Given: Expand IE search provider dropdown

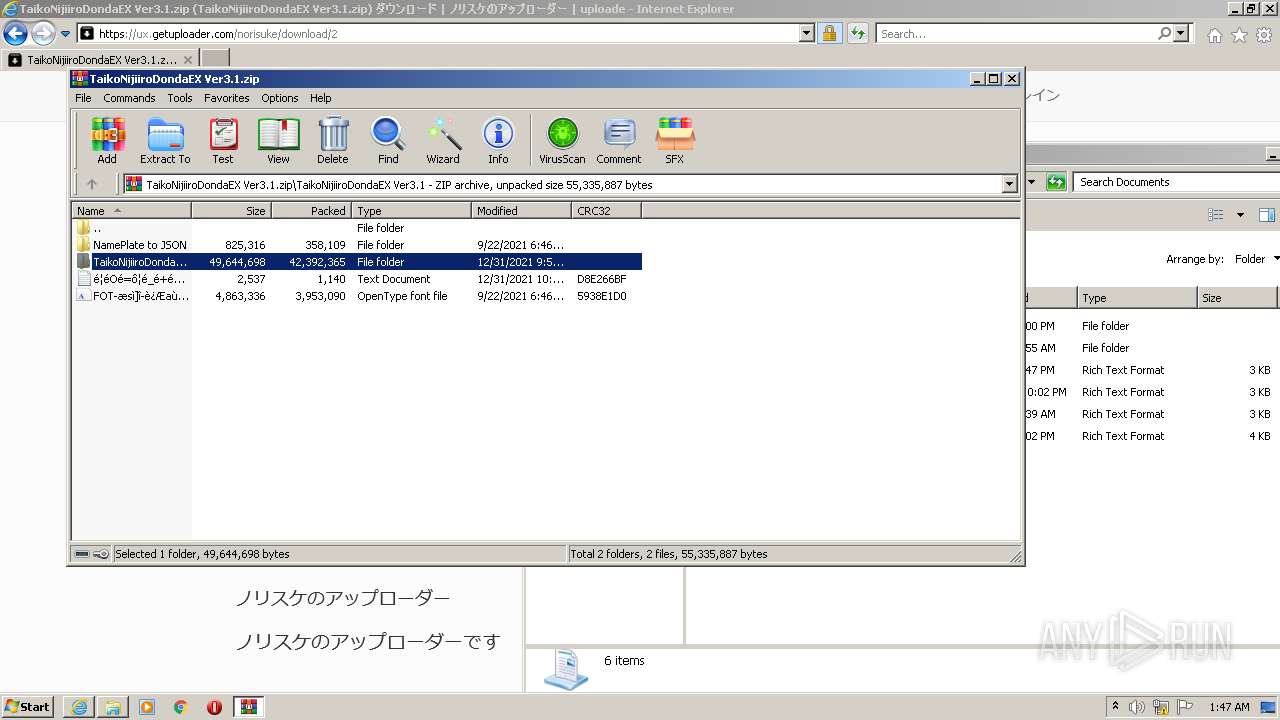Looking at the screenshot, I should 1182,33.
